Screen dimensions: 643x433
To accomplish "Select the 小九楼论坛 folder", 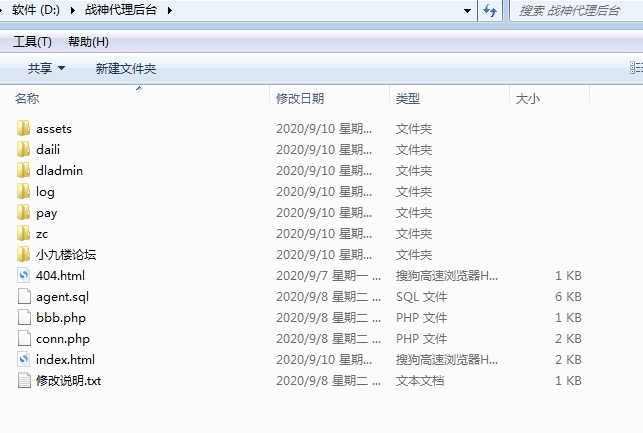I will point(65,255).
